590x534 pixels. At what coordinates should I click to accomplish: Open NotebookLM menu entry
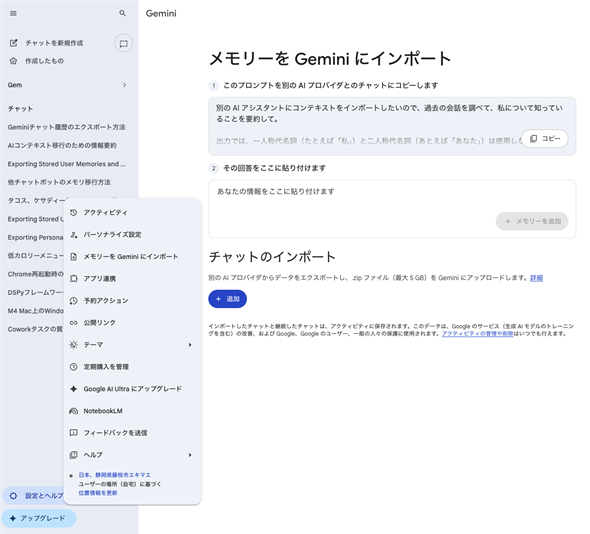132,411
